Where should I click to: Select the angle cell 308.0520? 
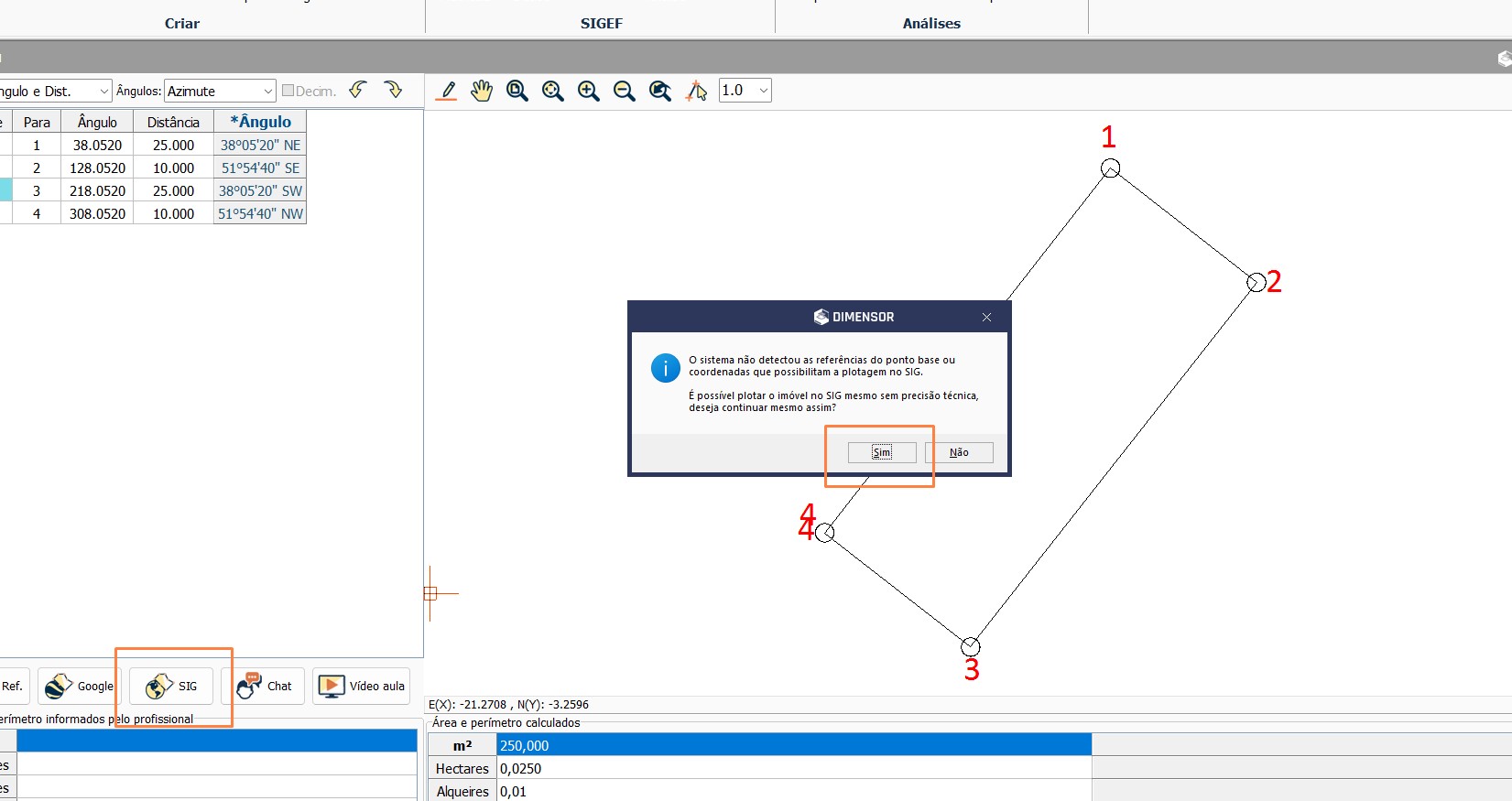[97, 213]
